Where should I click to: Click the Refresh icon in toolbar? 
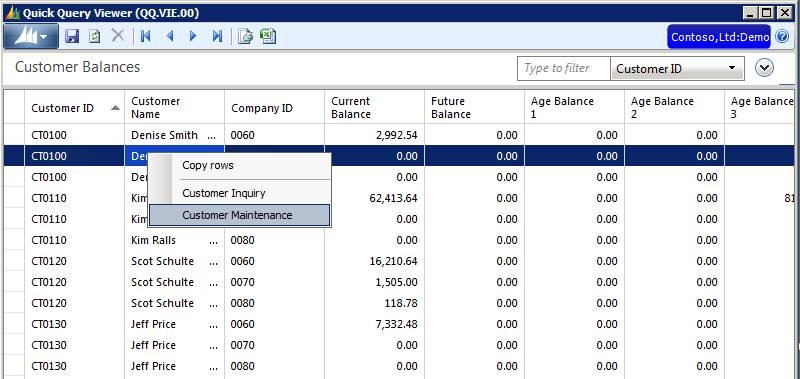click(x=94, y=36)
